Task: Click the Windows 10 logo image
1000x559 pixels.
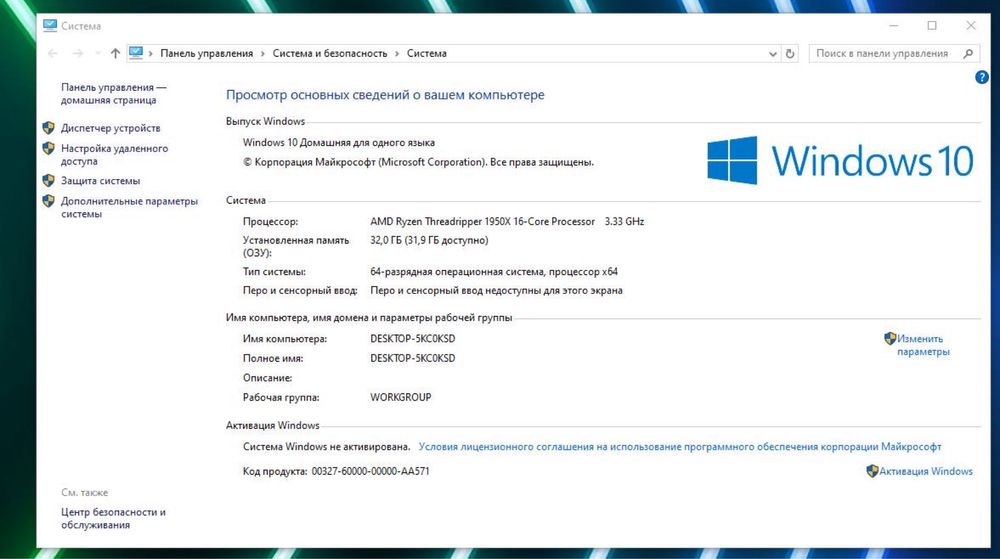Action: click(x=840, y=160)
